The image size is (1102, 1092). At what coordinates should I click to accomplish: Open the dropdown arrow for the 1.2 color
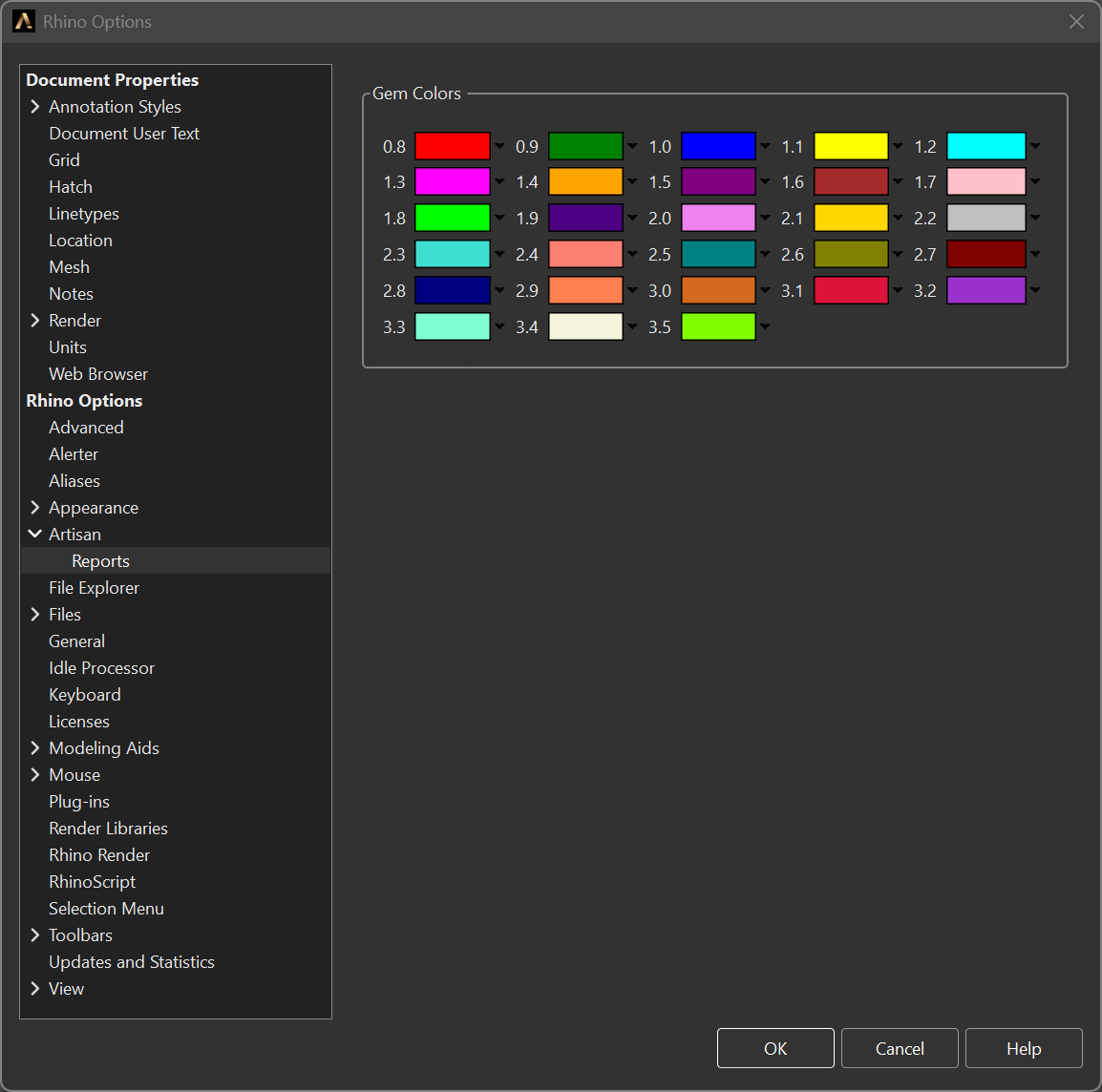pyautogui.click(x=1035, y=146)
